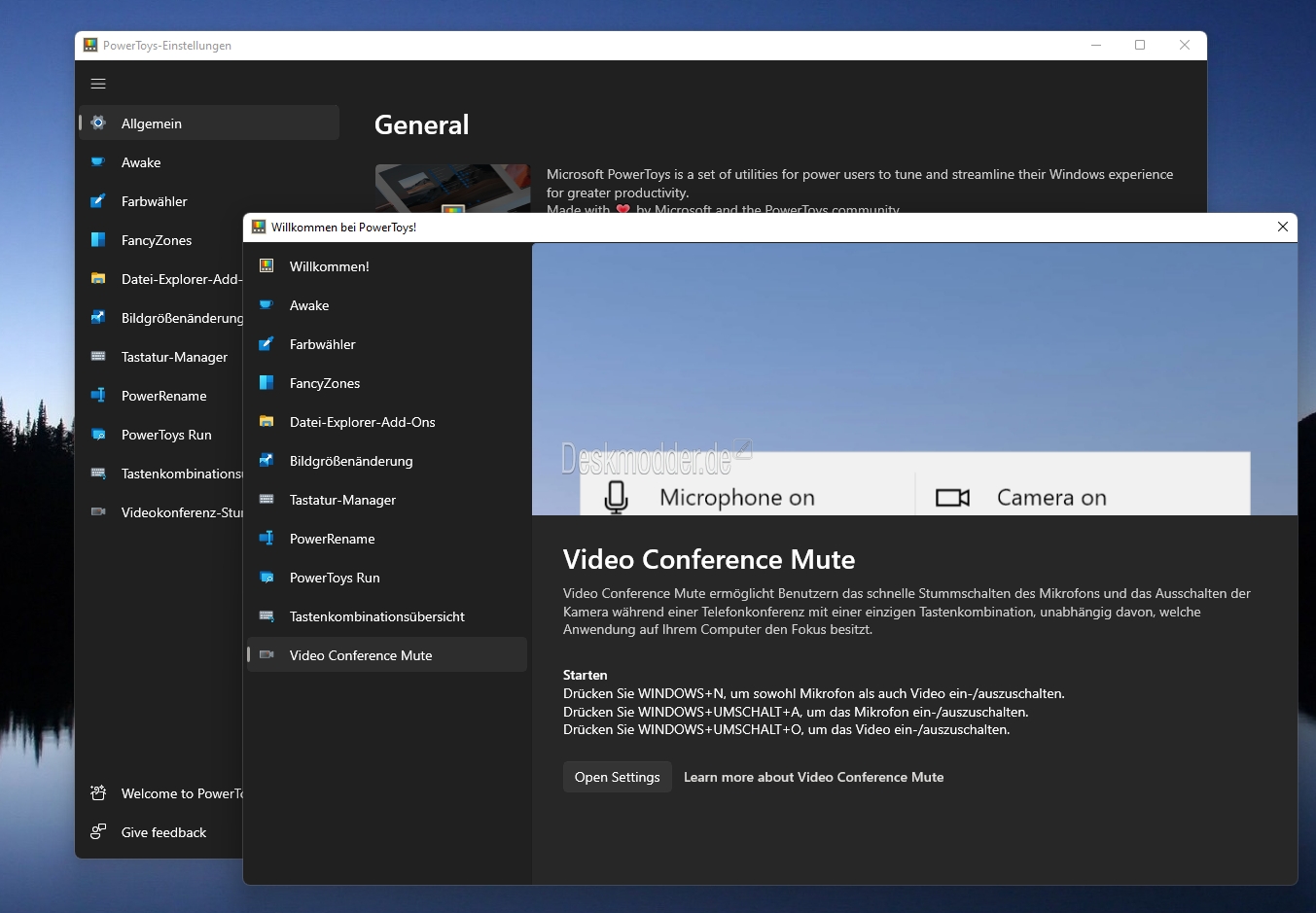Select Video Conference Mute in welcome sidebar
Viewport: 1316px width, 913px height.
387,655
